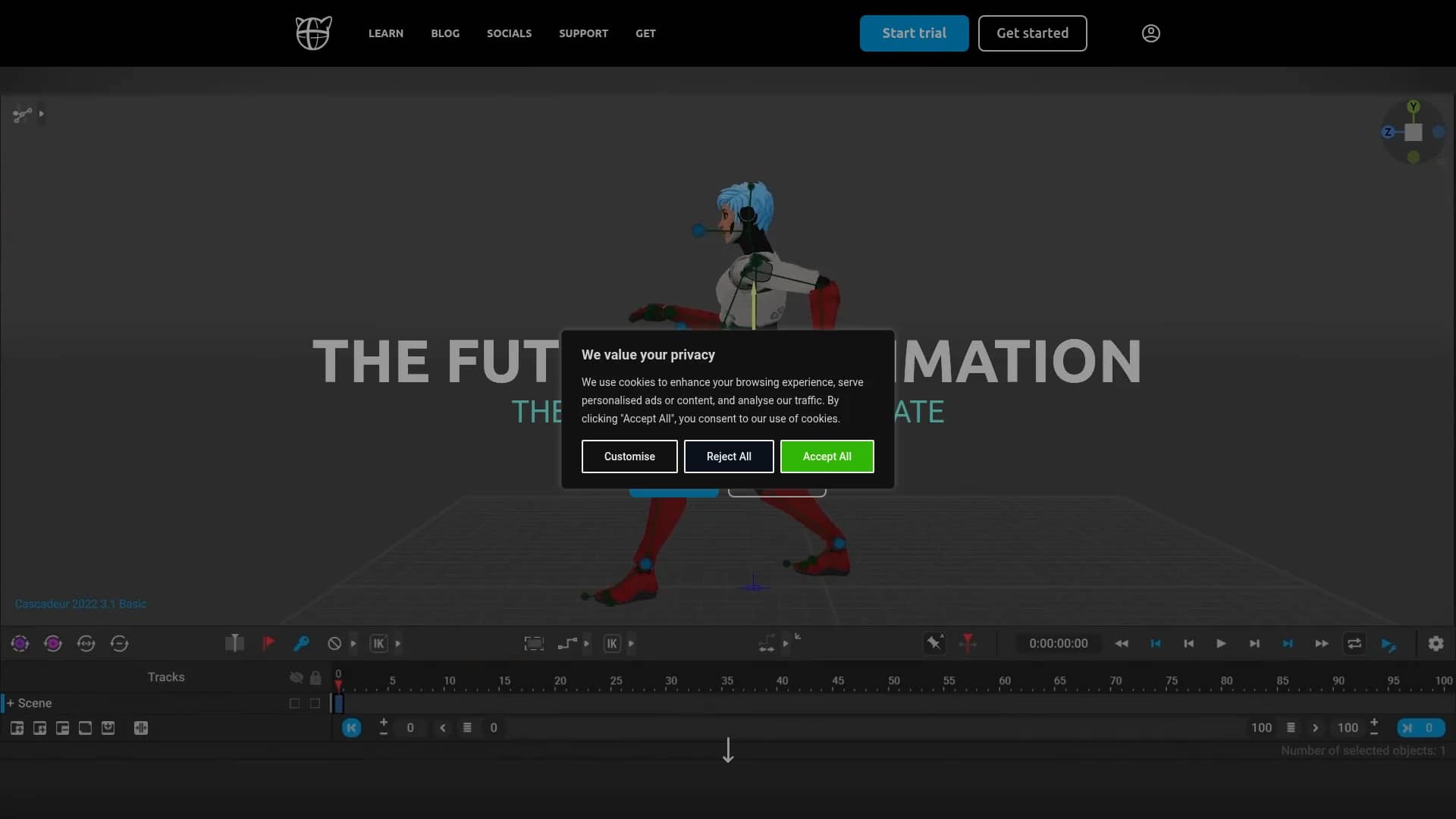Screen dimensions: 1456x819
Task: Click the right chevron between the 100 values
Action: (x=1315, y=728)
